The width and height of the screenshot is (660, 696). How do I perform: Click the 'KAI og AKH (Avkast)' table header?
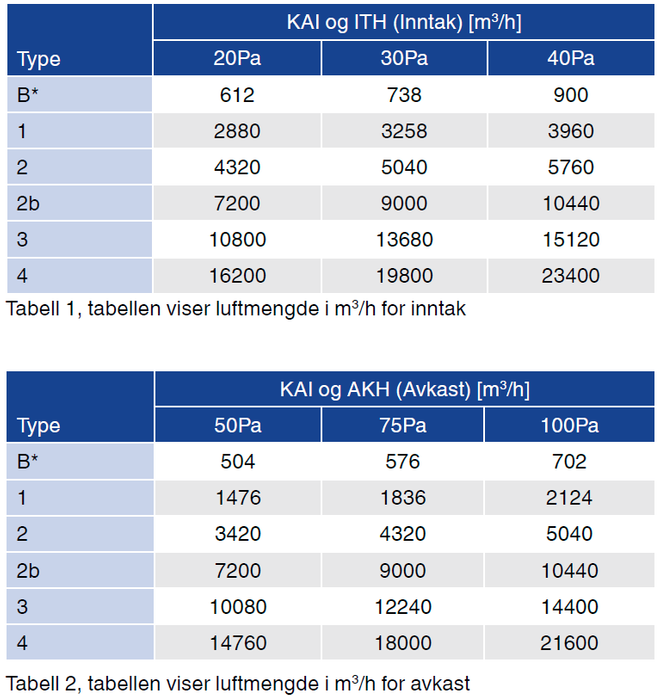tap(404, 389)
